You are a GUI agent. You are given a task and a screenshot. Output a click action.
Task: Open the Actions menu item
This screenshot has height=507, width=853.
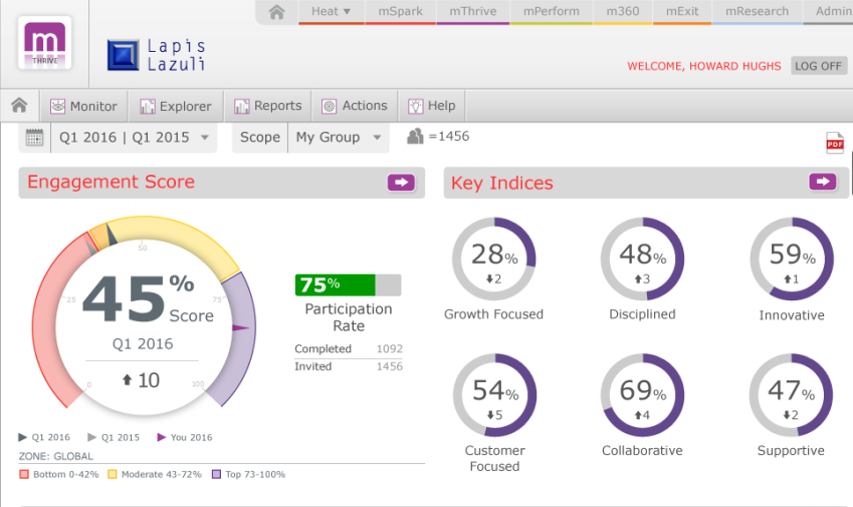(354, 106)
